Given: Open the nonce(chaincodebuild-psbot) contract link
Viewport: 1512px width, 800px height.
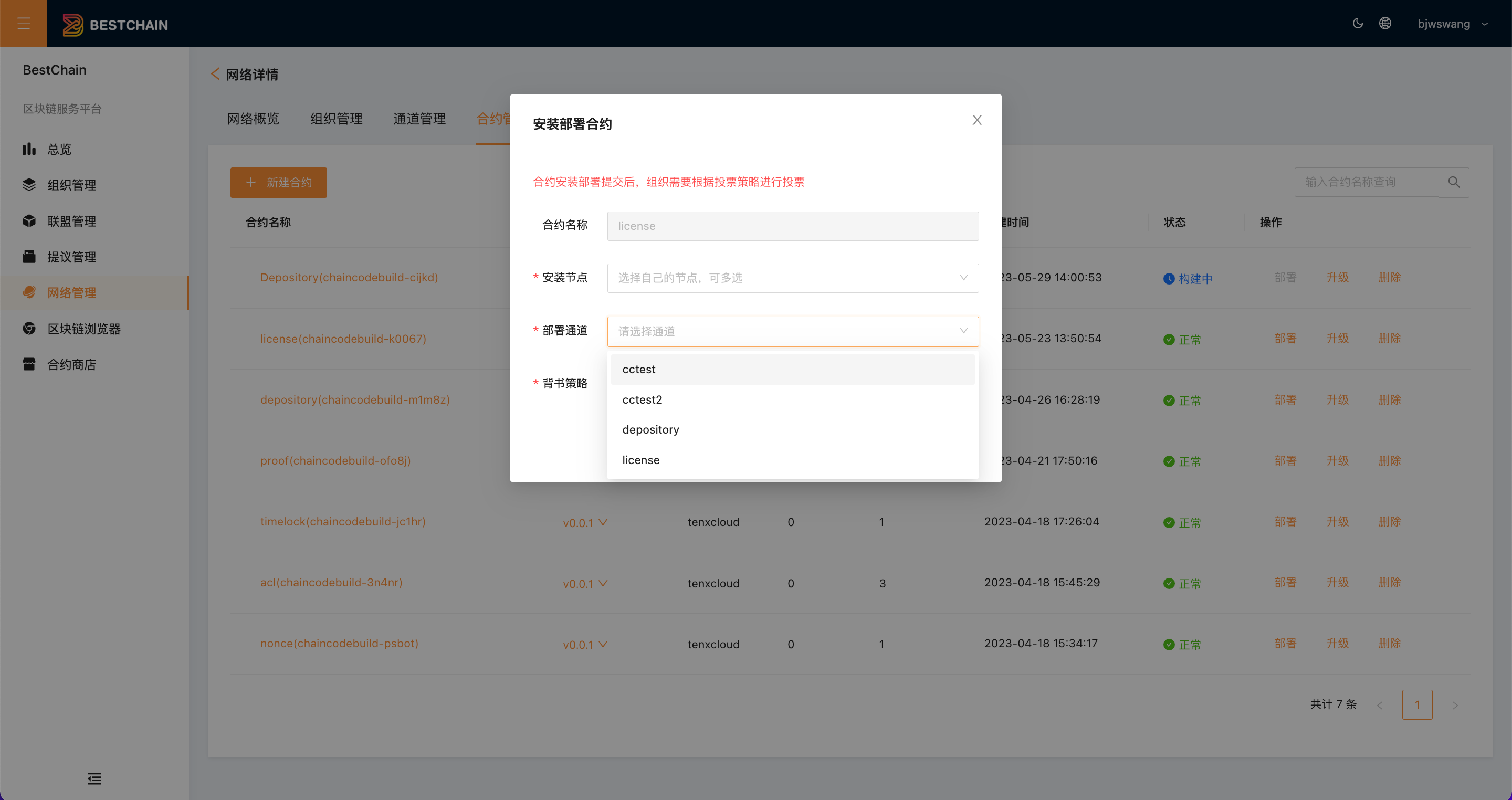Looking at the screenshot, I should tap(339, 644).
